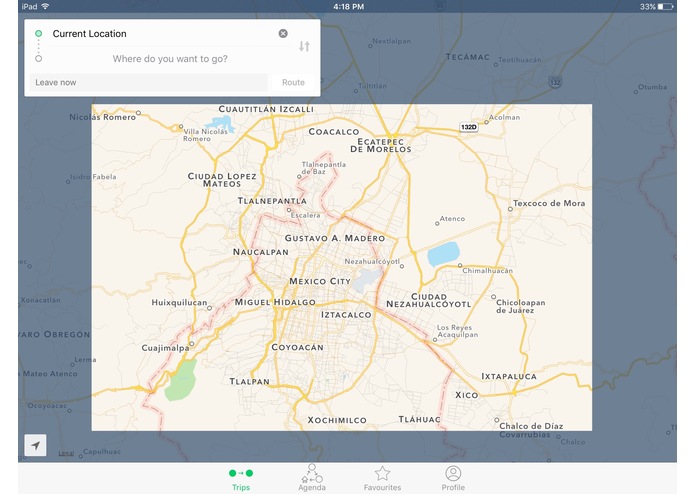Tap the 132 highway shield near Otumba
Image resolution: width=695 pixels, height=494 pixels.
tap(555, 82)
